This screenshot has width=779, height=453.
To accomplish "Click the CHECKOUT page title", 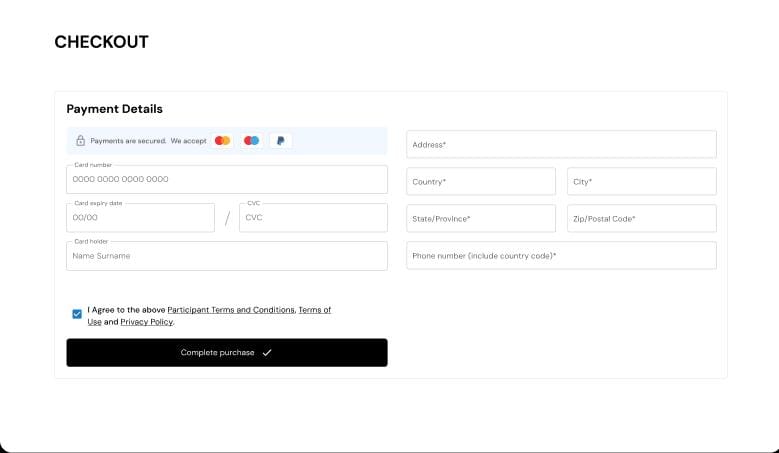I will coord(101,42).
